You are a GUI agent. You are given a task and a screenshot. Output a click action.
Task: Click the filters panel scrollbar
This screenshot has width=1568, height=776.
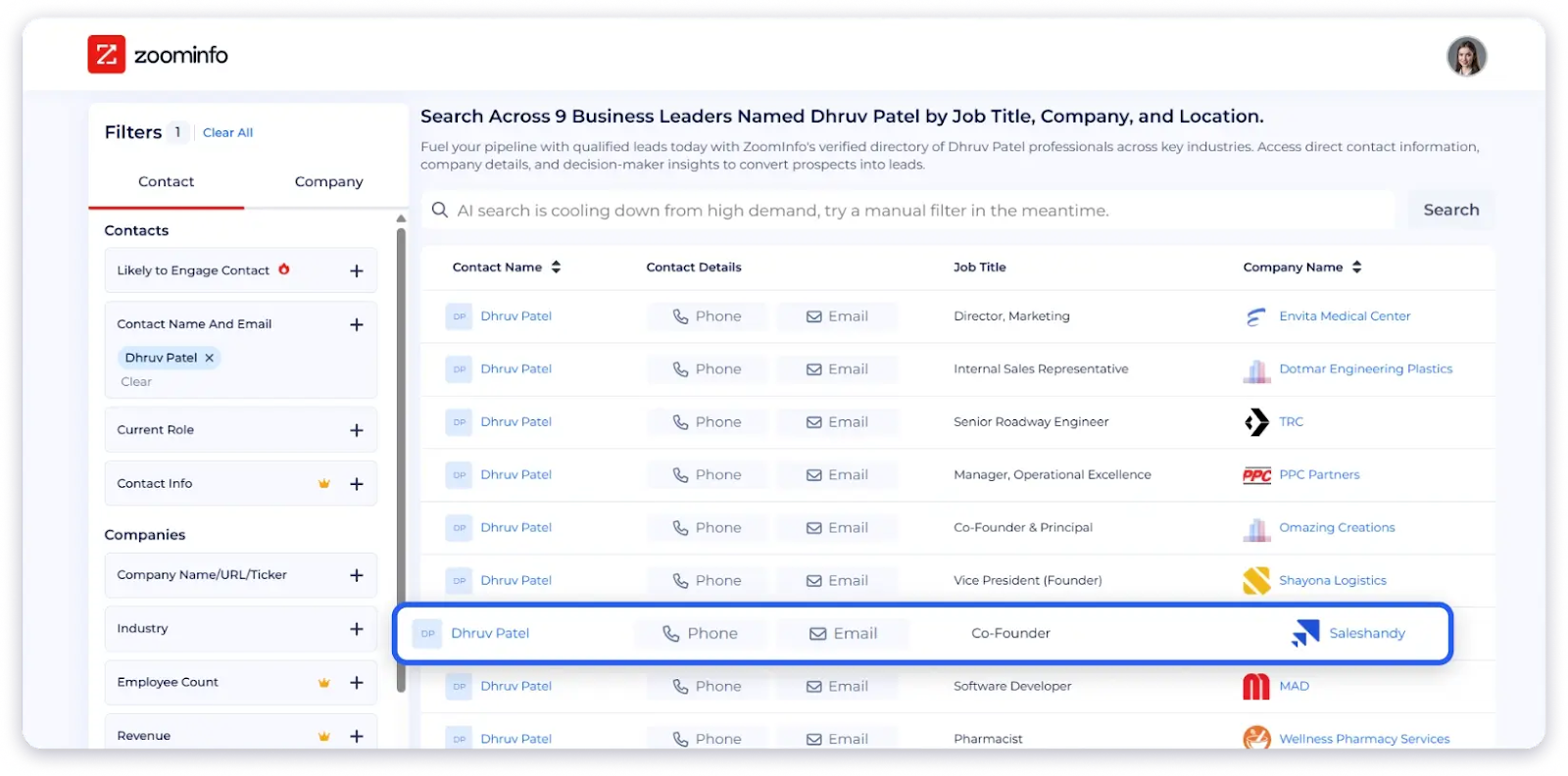(x=401, y=461)
